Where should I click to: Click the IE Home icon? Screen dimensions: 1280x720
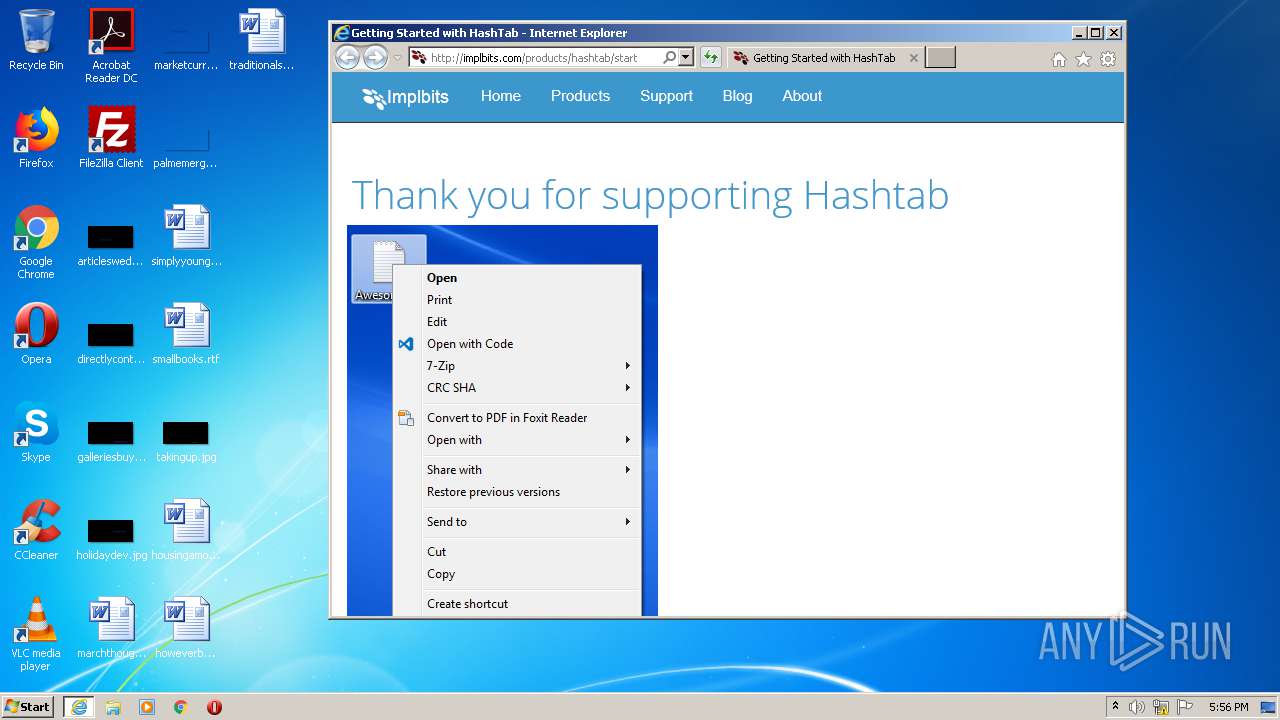1059,59
